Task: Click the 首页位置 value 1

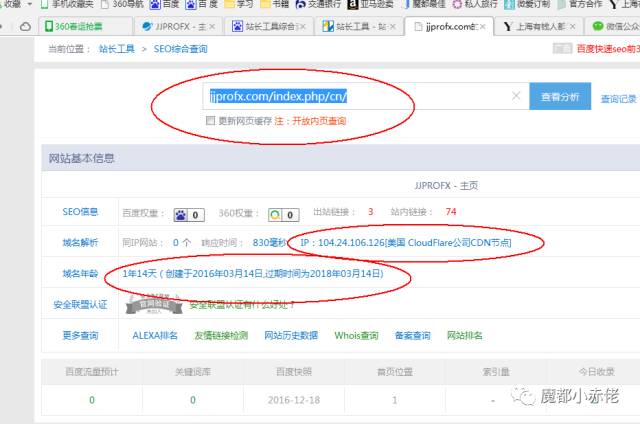Action: [x=395, y=400]
